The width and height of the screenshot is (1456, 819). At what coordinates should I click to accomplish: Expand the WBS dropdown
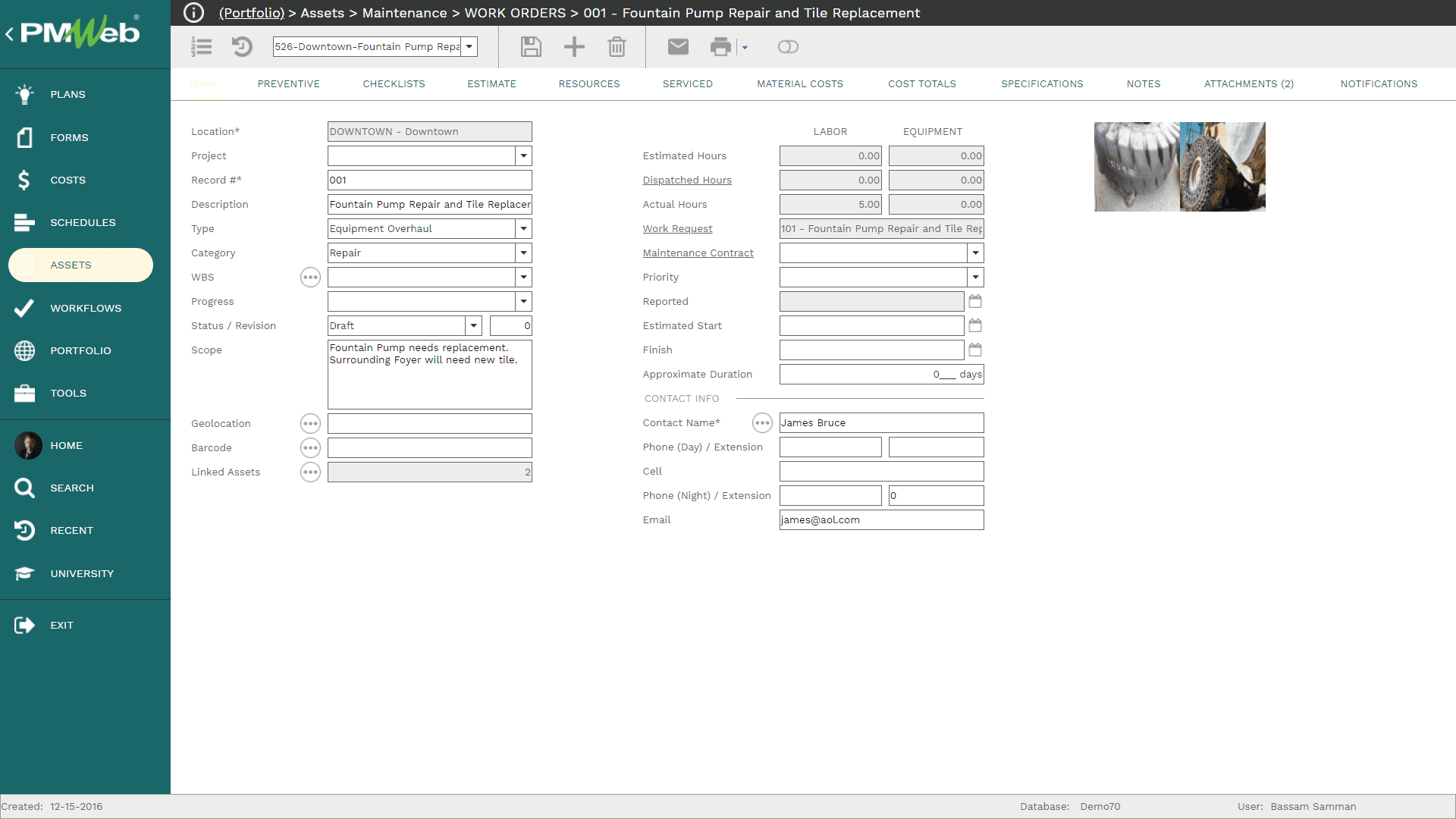(523, 277)
